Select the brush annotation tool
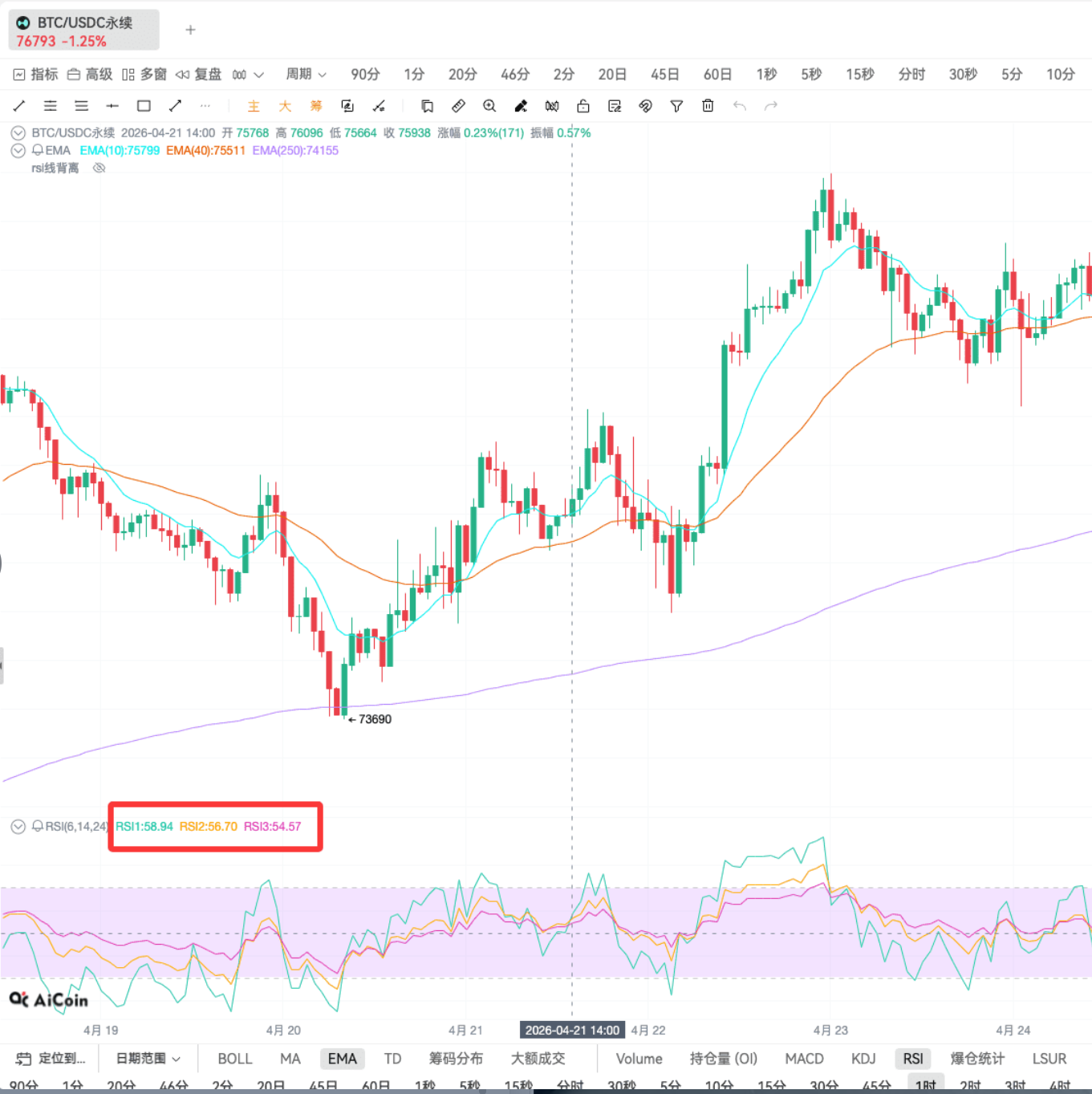Screen dimensions: 1092x1094 (521, 105)
